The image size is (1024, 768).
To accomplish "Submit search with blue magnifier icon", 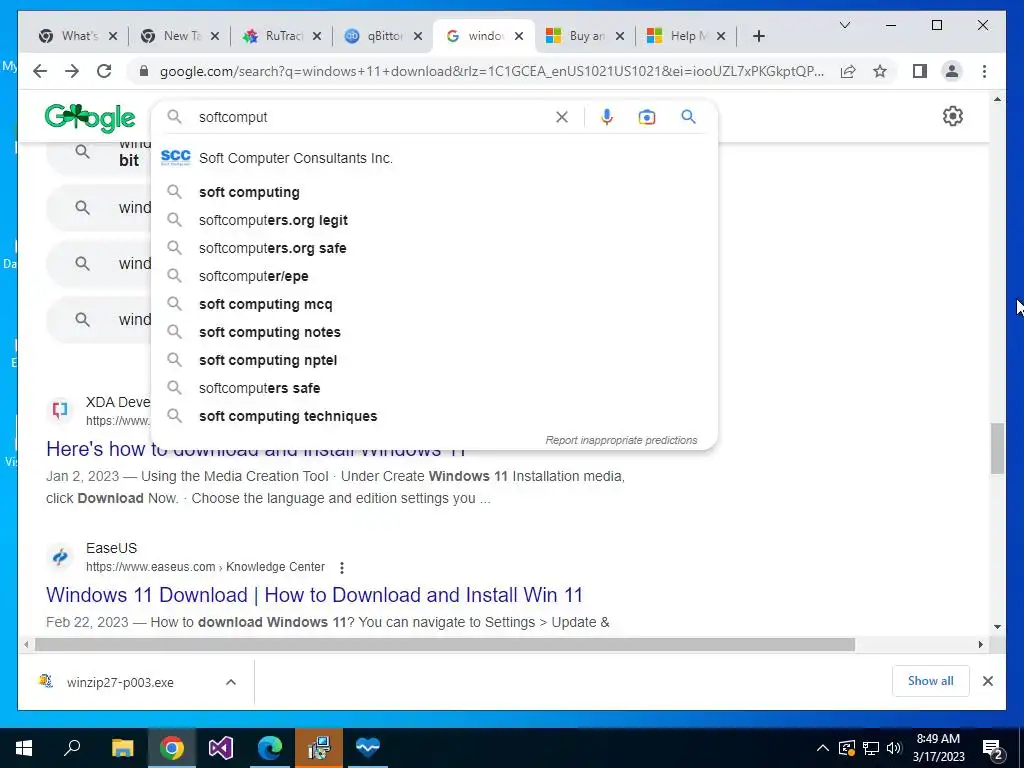I will pyautogui.click(x=688, y=117).
